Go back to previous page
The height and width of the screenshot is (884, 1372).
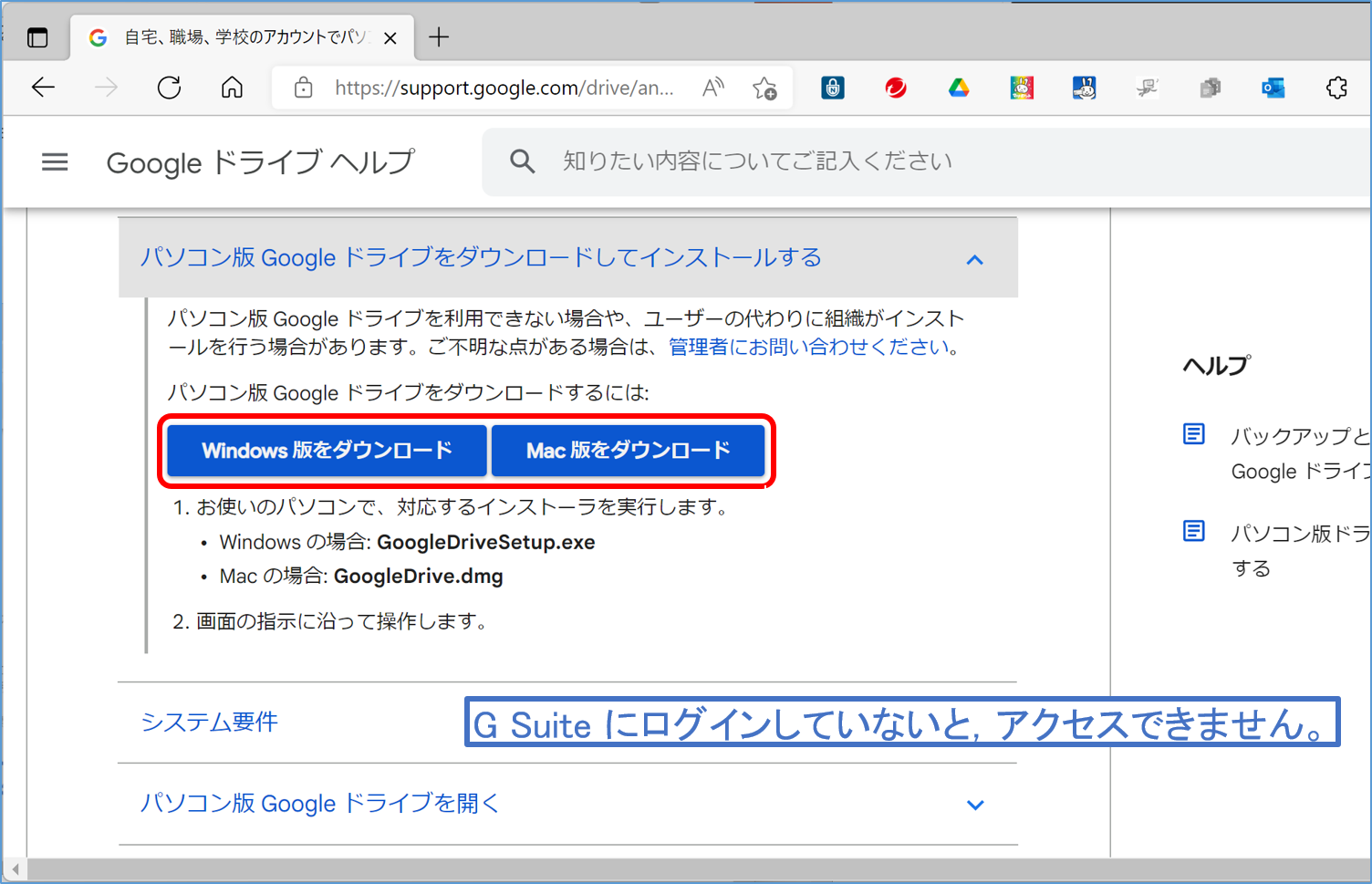click(x=43, y=88)
